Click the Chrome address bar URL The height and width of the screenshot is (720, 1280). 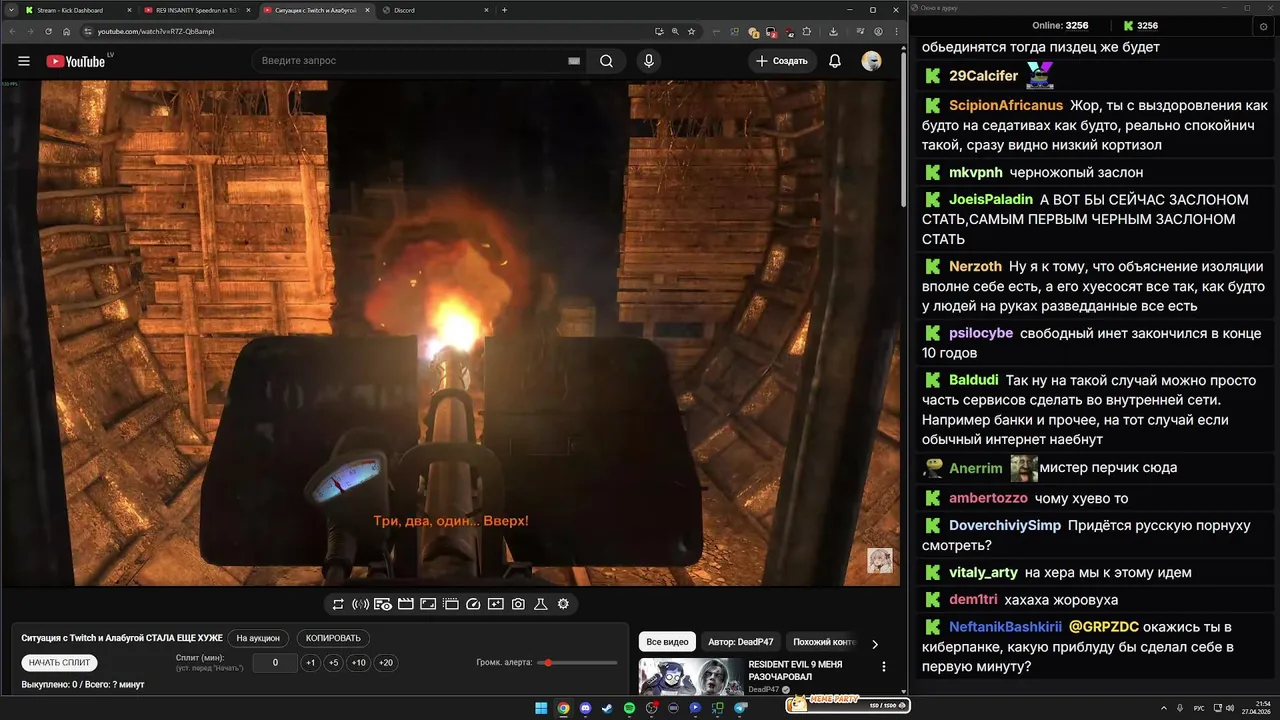[155, 31]
